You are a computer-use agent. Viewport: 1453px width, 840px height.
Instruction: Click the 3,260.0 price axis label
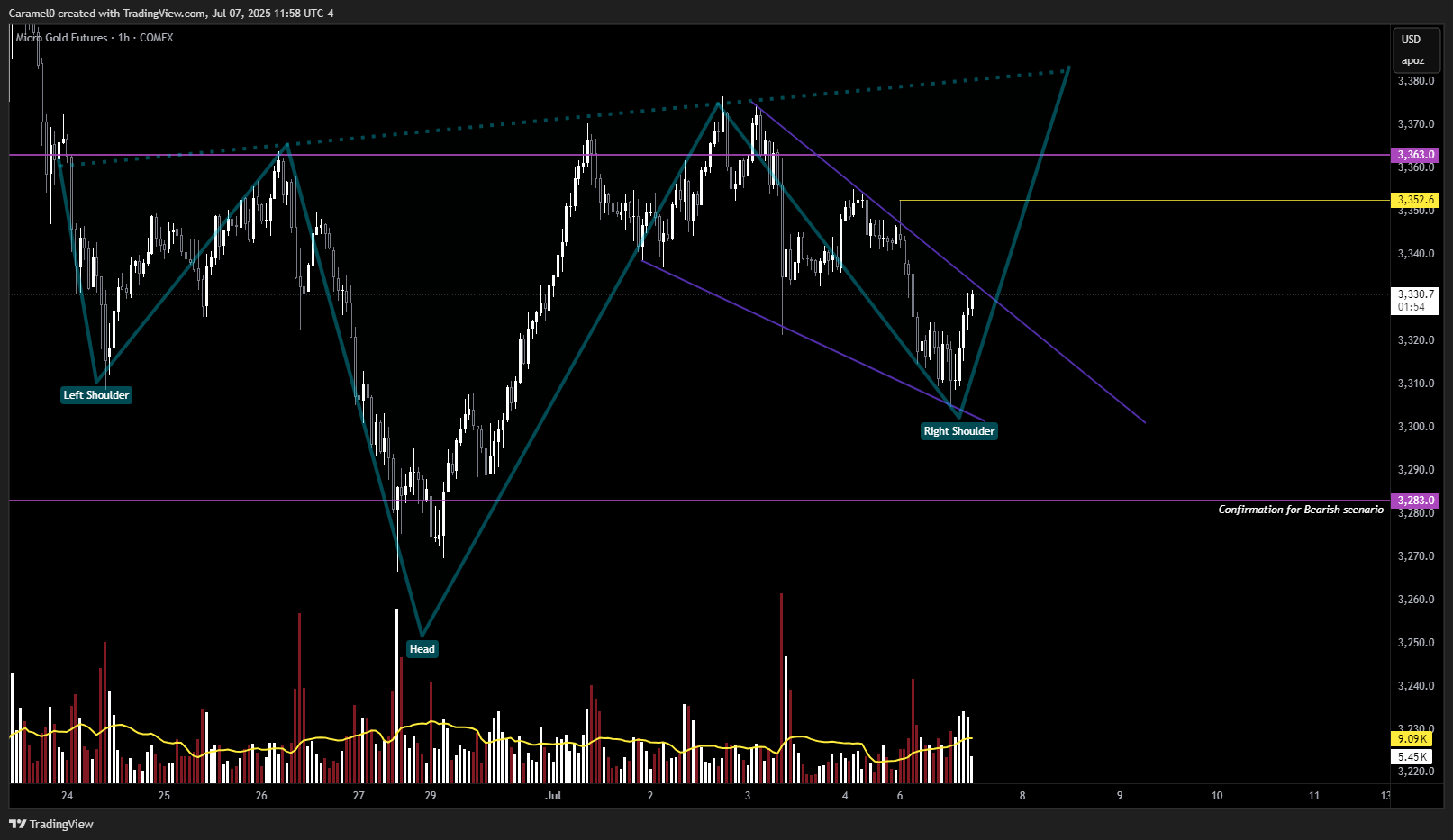[1416, 600]
